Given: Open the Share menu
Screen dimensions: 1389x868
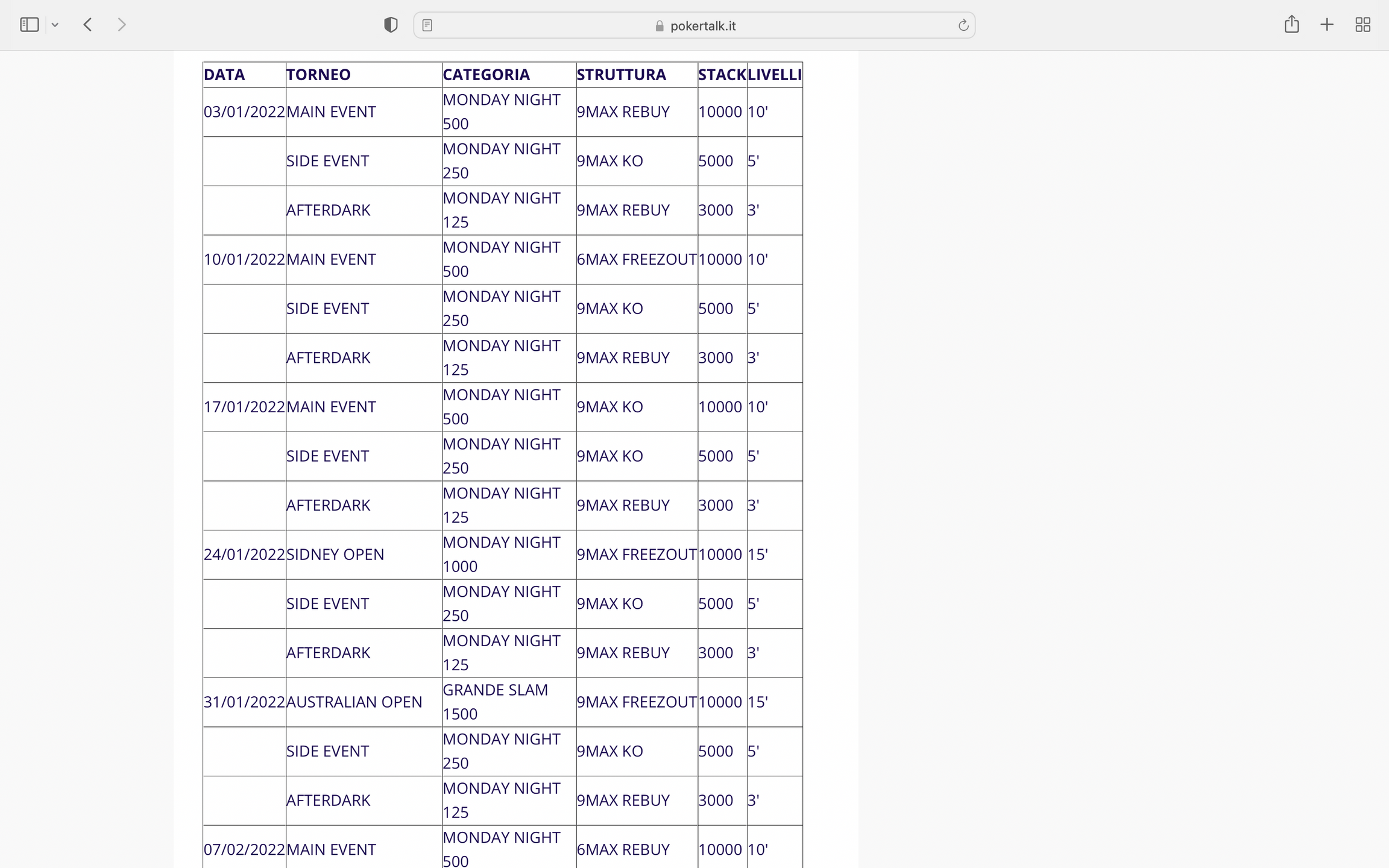Looking at the screenshot, I should click(x=1291, y=25).
